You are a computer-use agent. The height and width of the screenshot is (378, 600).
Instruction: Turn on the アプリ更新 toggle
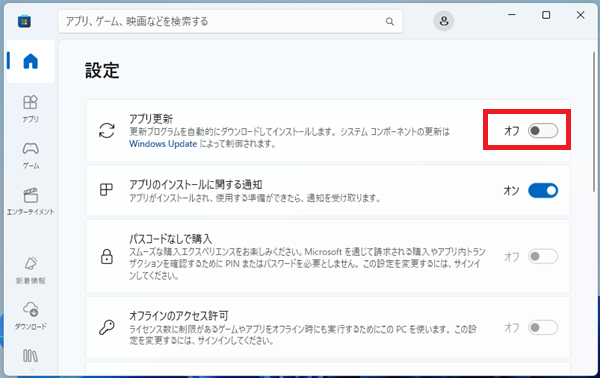pos(543,130)
